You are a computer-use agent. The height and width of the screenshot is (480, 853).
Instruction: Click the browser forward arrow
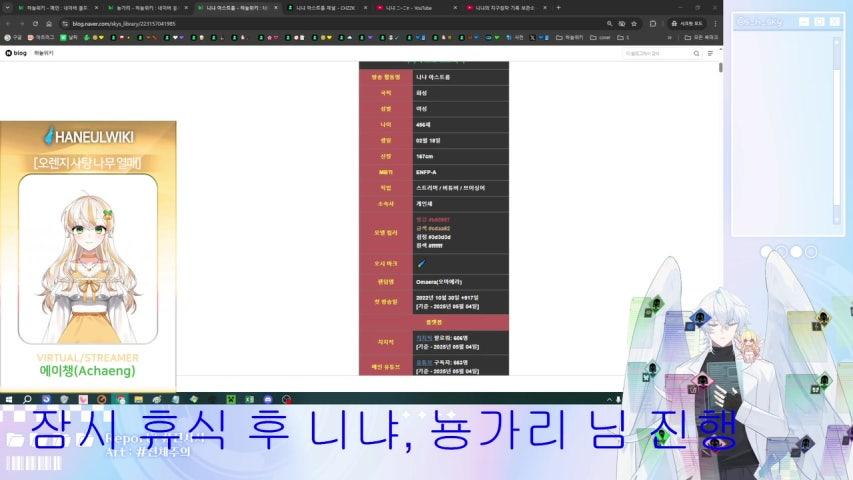tap(22, 24)
